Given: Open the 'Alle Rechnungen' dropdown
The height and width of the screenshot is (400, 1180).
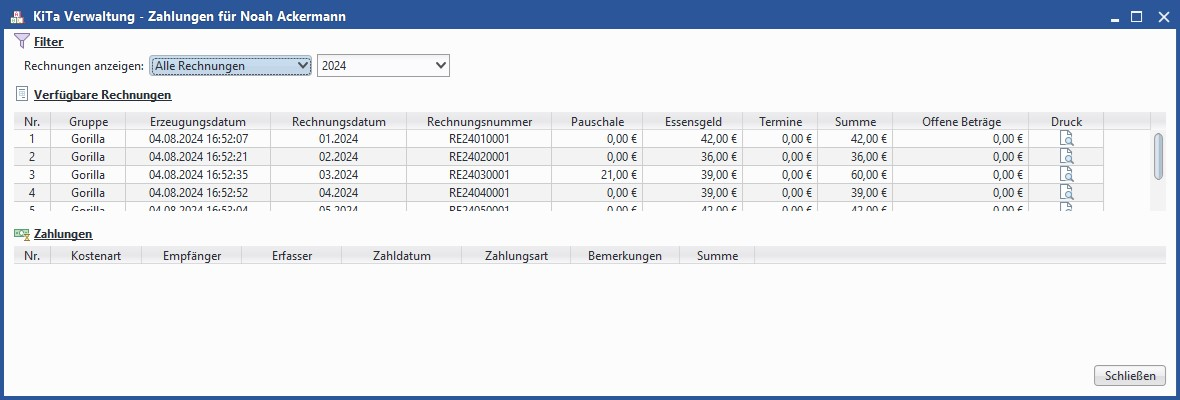Looking at the screenshot, I should click(231, 66).
